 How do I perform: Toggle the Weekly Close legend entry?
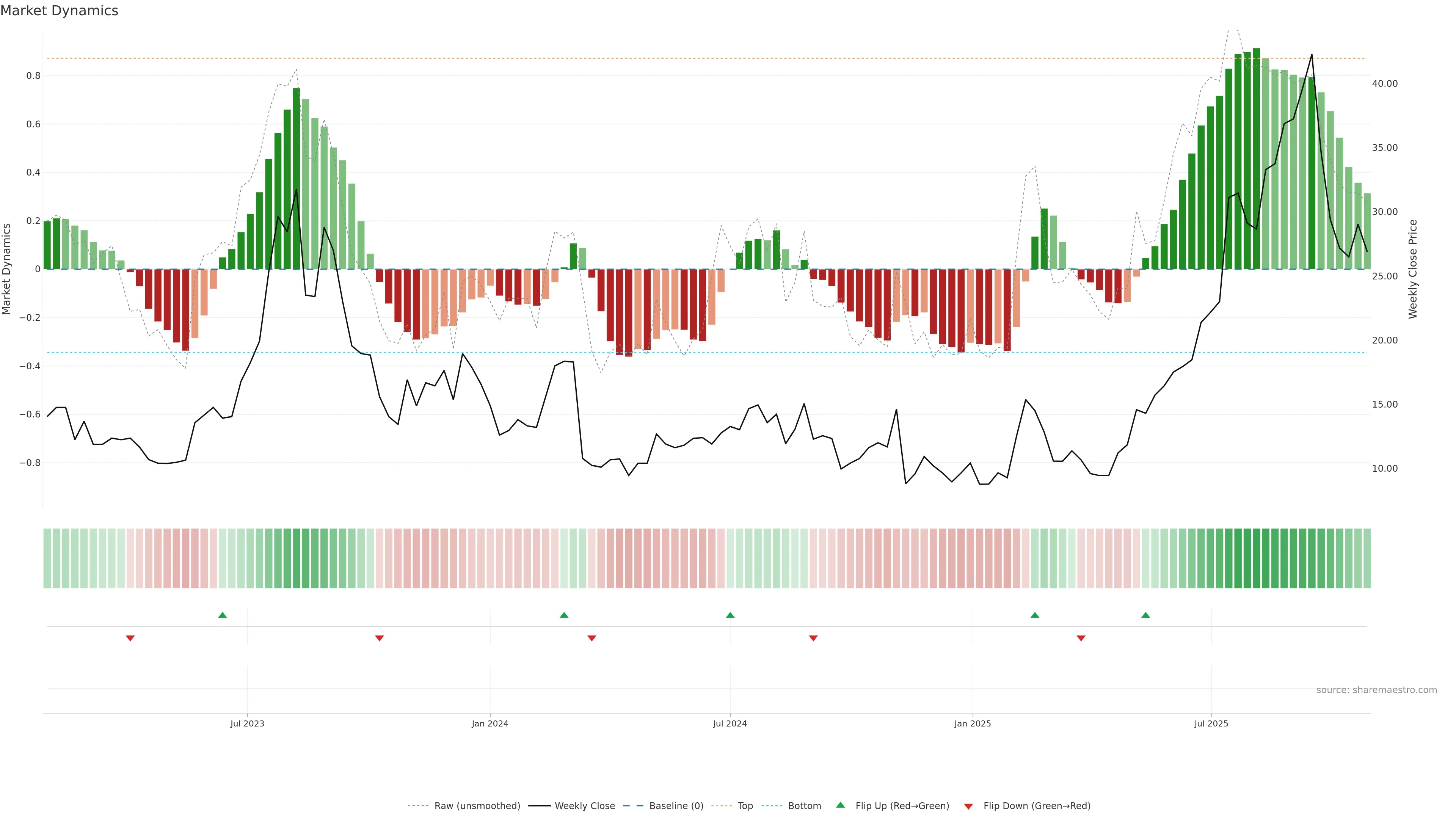pos(584,806)
